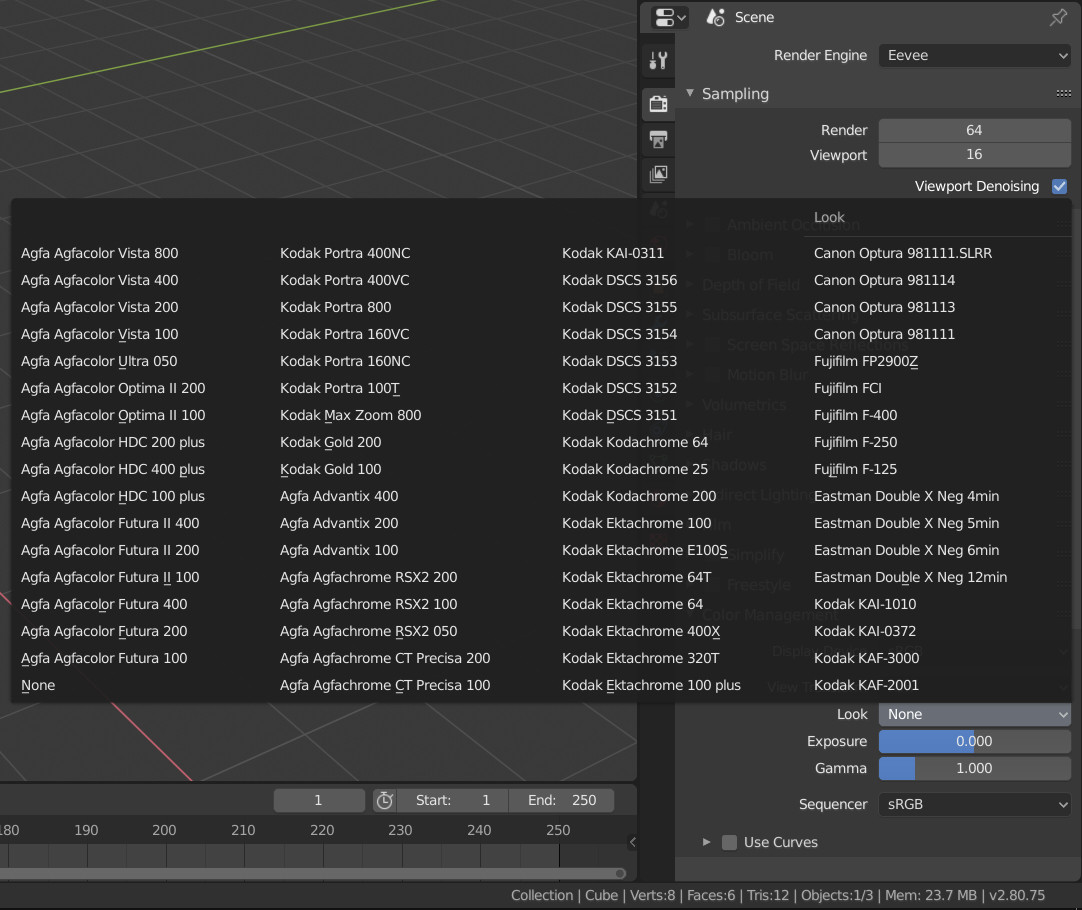Select the Active Tool settings tab

[657, 59]
